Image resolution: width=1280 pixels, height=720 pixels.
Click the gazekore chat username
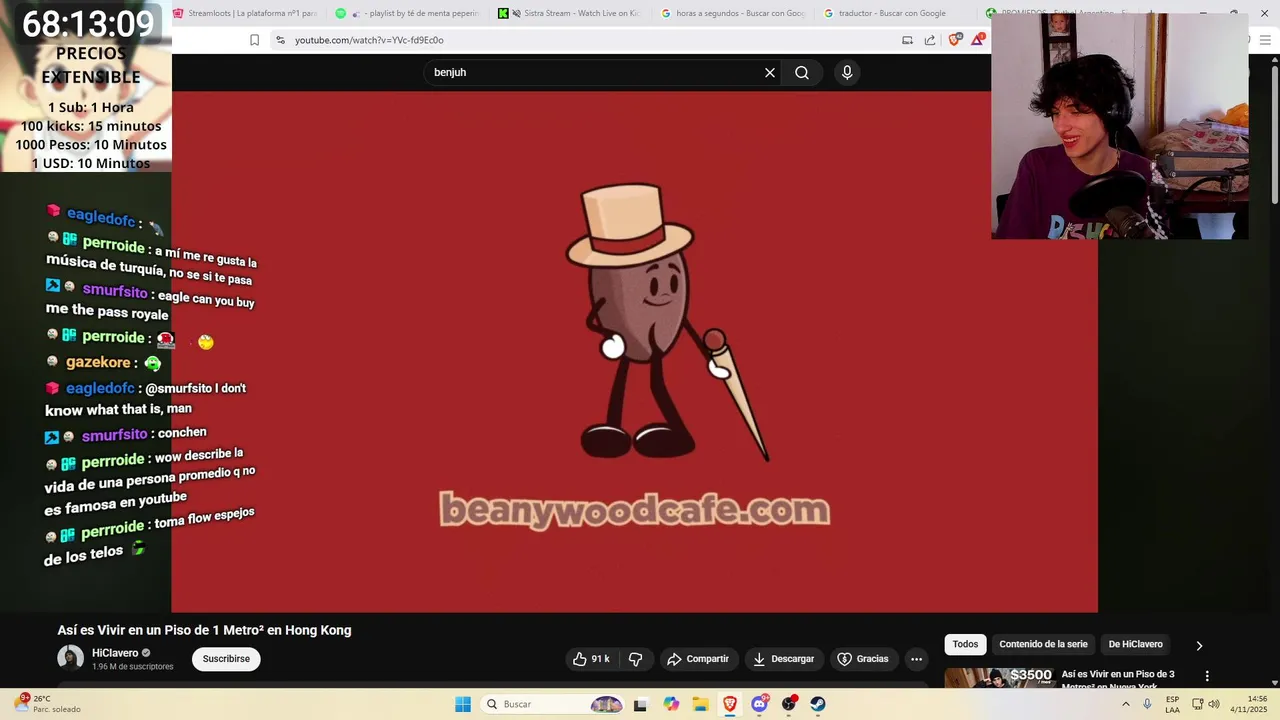(x=98, y=362)
